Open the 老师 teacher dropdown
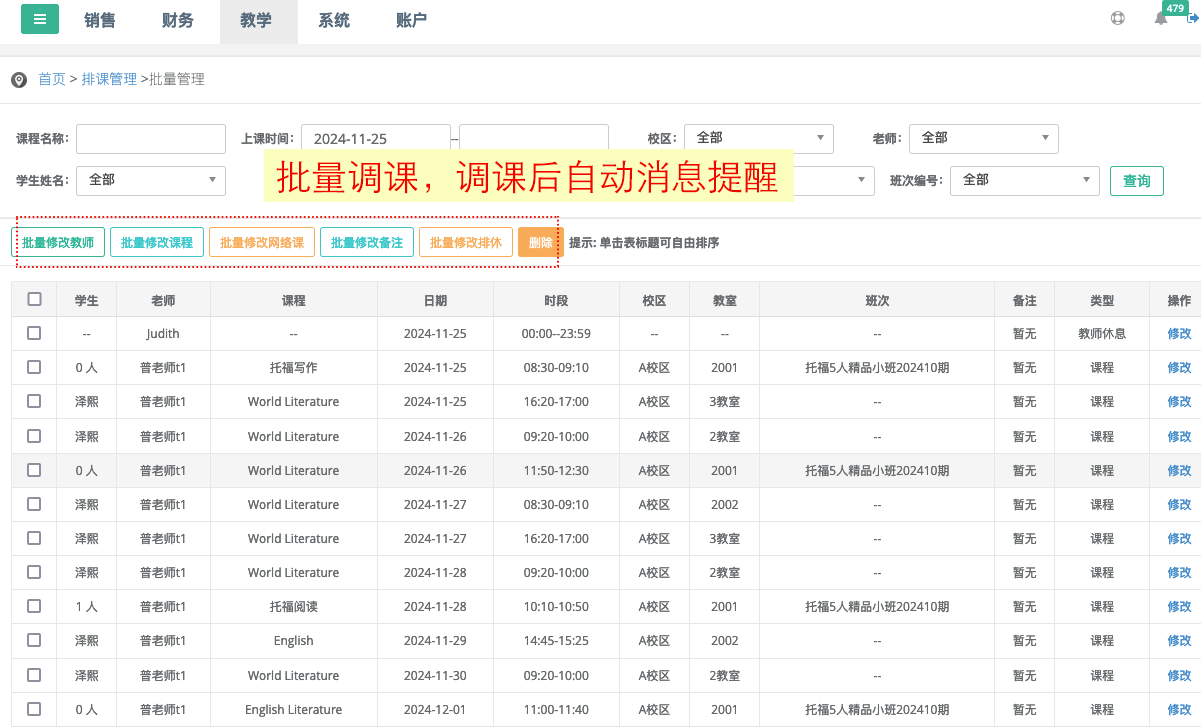Screen dimensions: 1201x727 click(983, 138)
